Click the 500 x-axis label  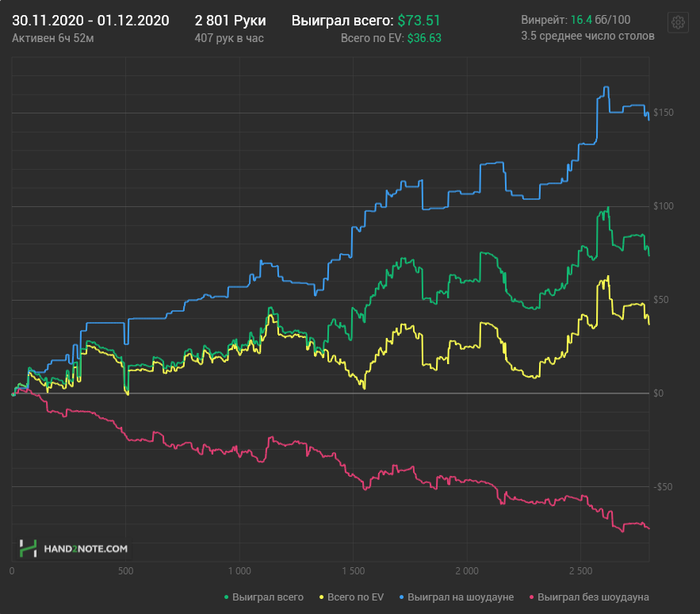(x=125, y=571)
